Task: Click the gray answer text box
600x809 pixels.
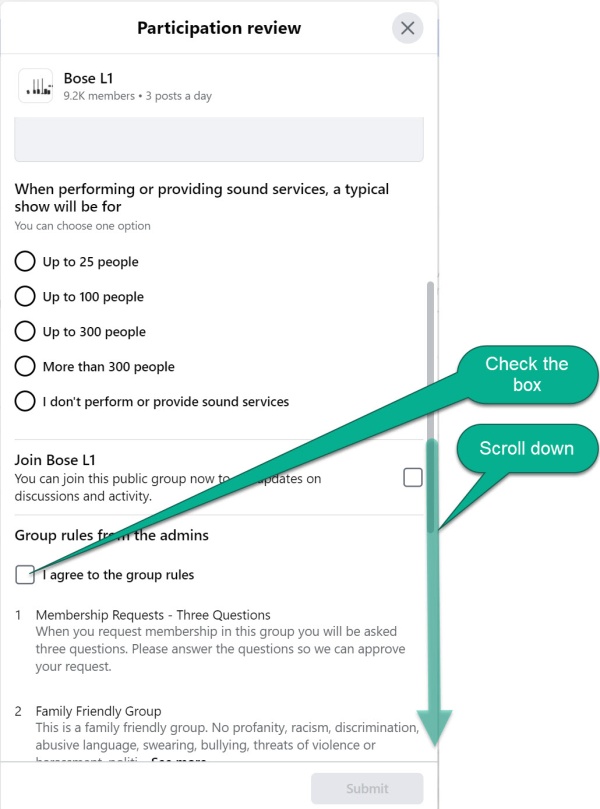Action: [x=218, y=139]
